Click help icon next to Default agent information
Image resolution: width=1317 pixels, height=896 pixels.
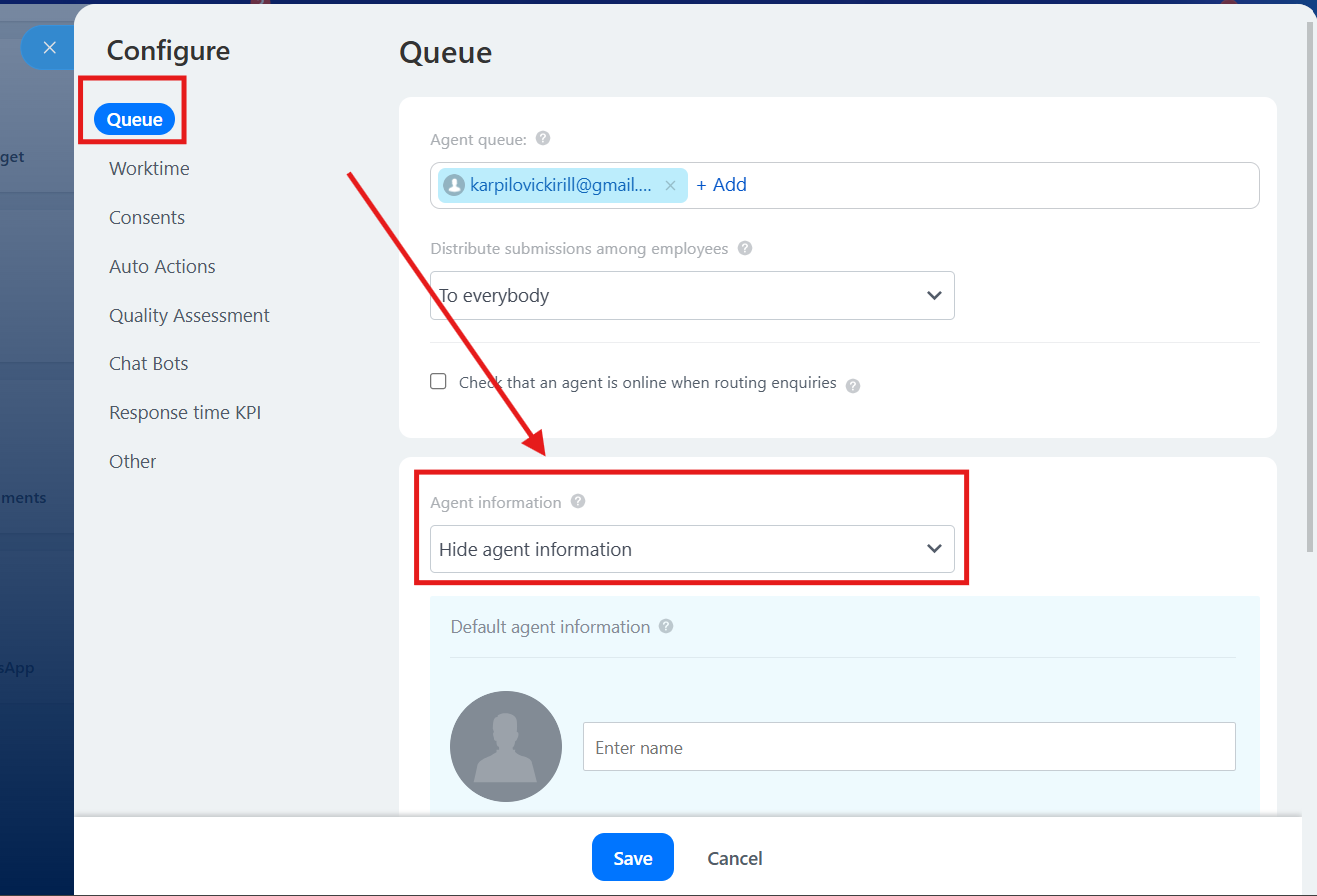point(666,627)
